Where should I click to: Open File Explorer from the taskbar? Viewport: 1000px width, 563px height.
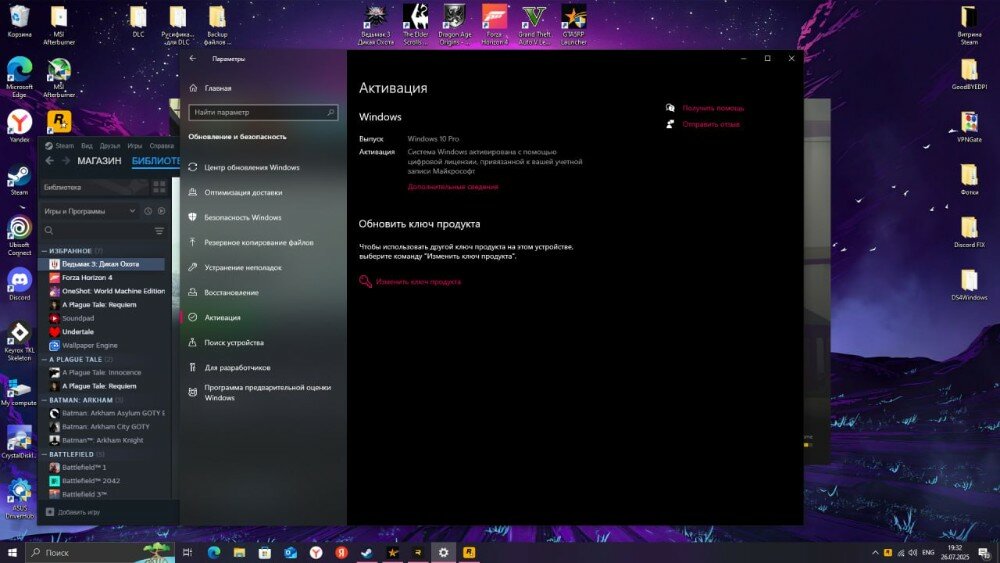tap(239, 552)
